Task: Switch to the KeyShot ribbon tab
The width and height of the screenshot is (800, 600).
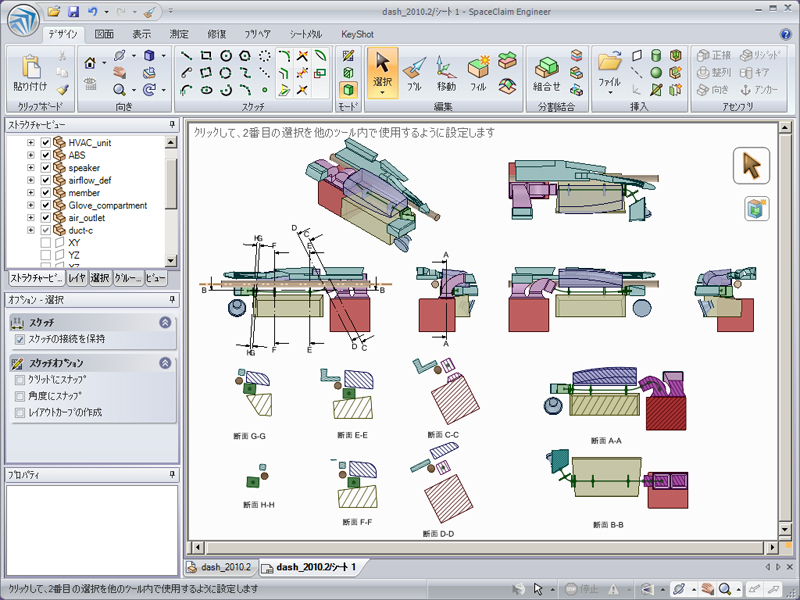Action: coord(357,34)
